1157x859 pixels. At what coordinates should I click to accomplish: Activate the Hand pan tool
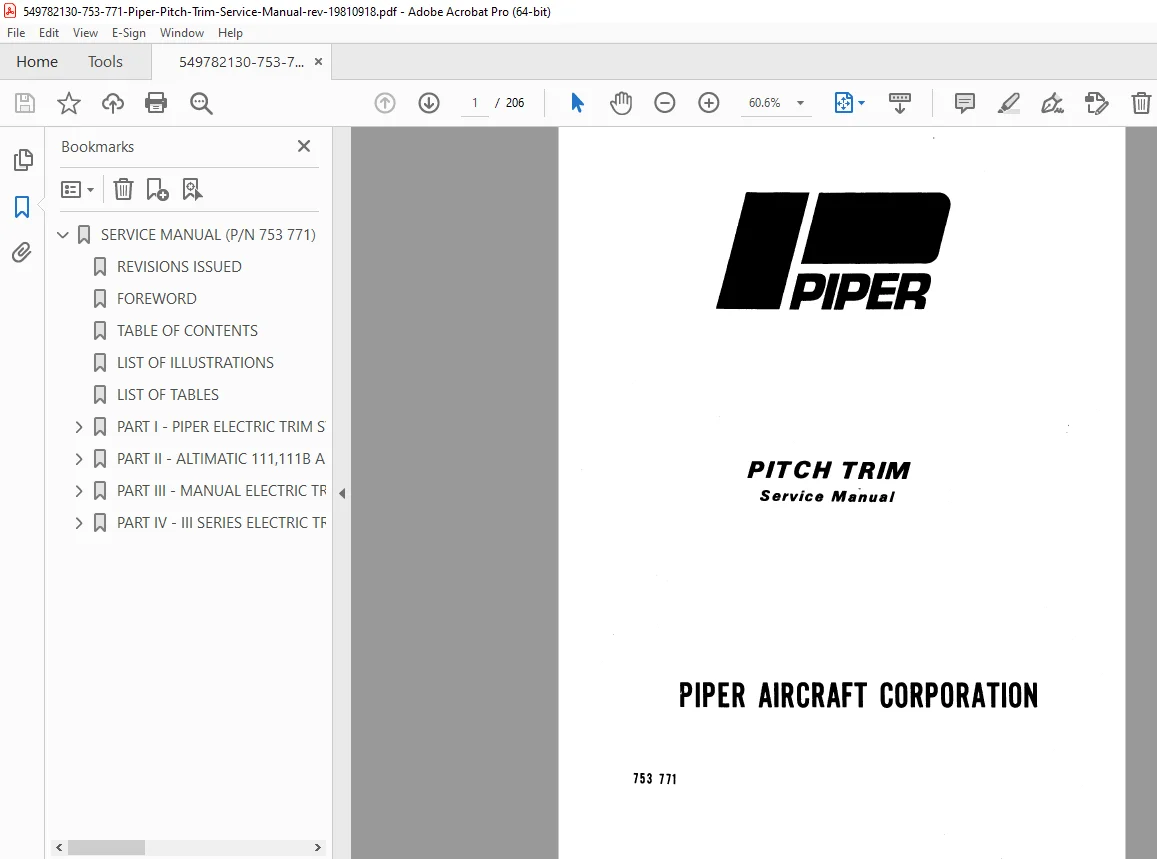click(x=621, y=103)
